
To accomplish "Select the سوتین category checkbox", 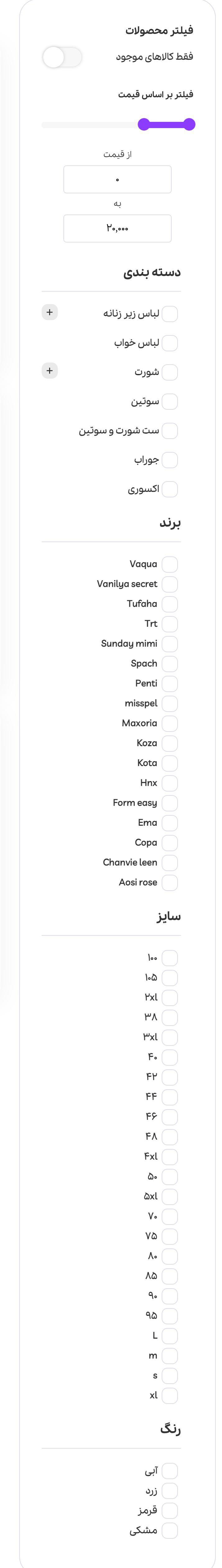I will tap(170, 402).
